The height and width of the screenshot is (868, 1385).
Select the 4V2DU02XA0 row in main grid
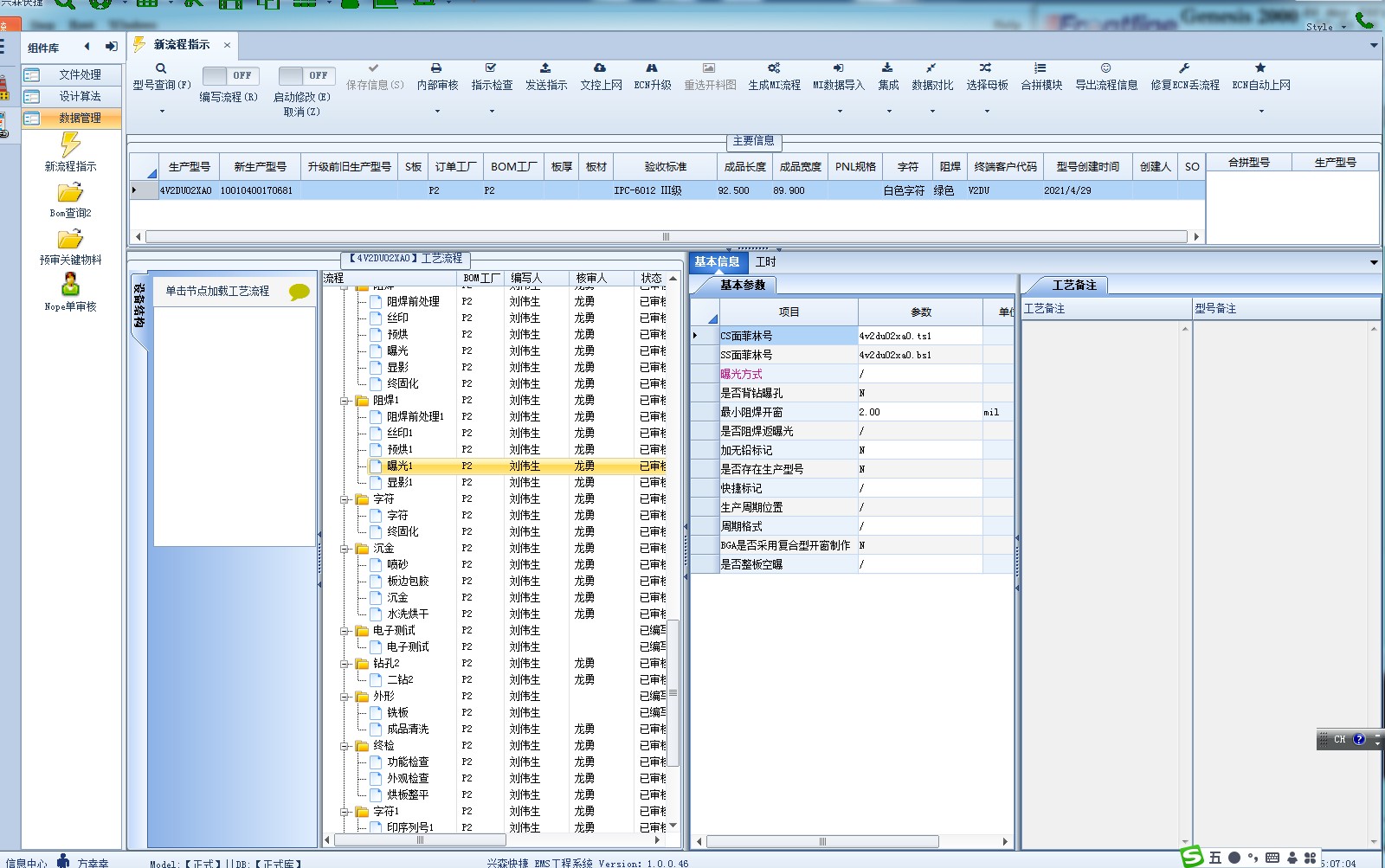(x=667, y=190)
